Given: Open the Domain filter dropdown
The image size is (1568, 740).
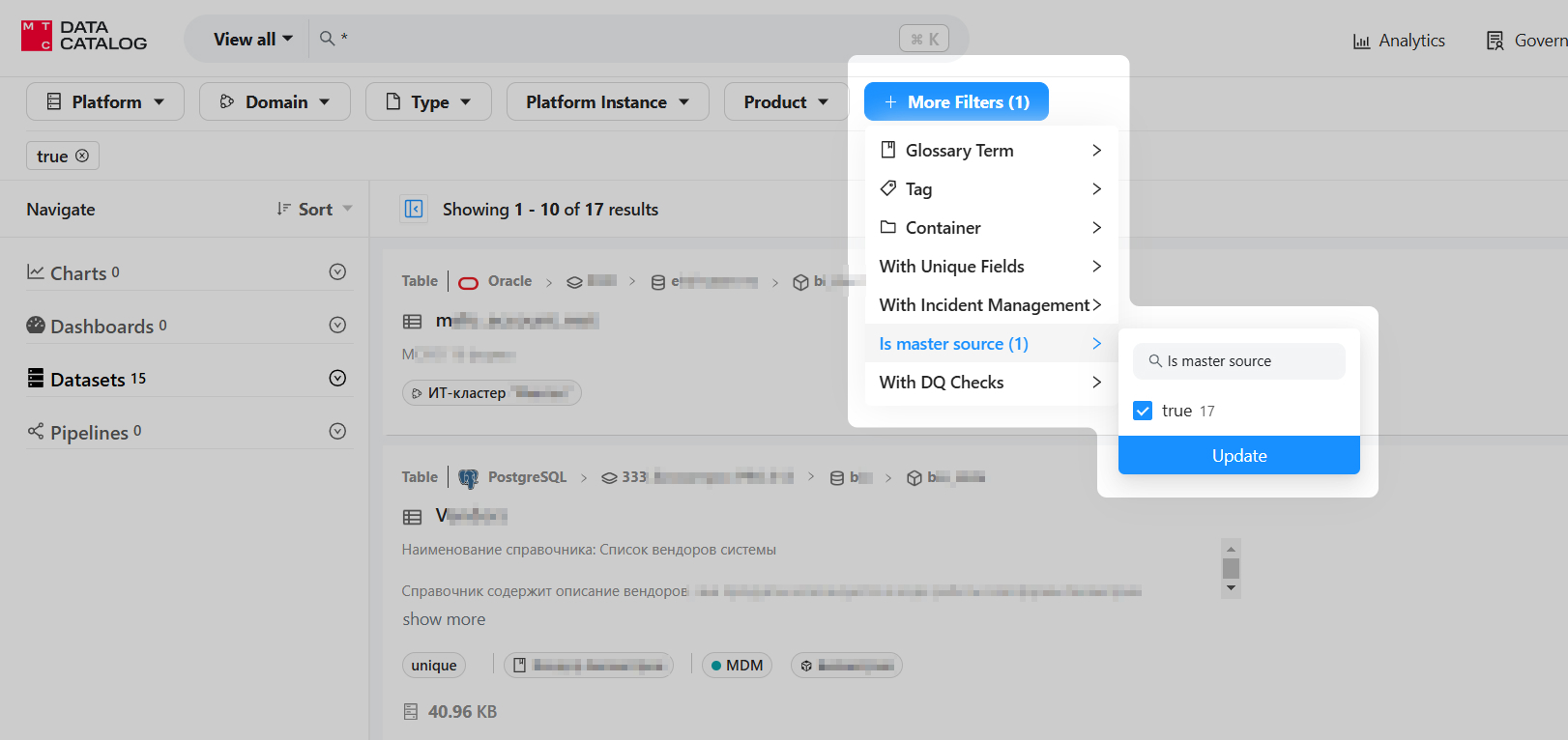Looking at the screenshot, I should [275, 101].
